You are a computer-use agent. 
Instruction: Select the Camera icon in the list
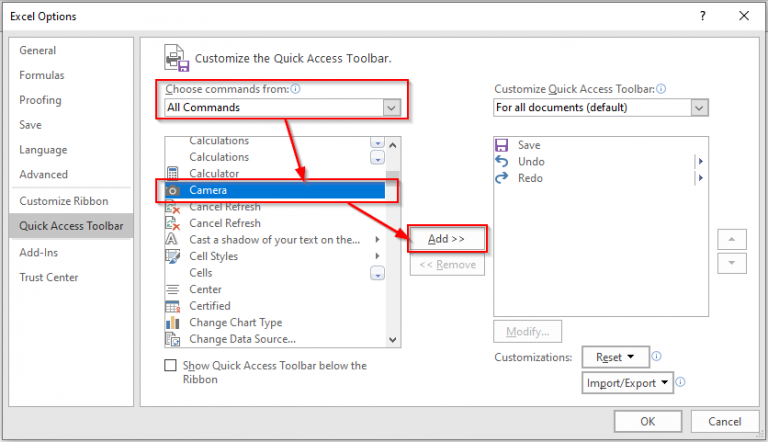(172, 190)
